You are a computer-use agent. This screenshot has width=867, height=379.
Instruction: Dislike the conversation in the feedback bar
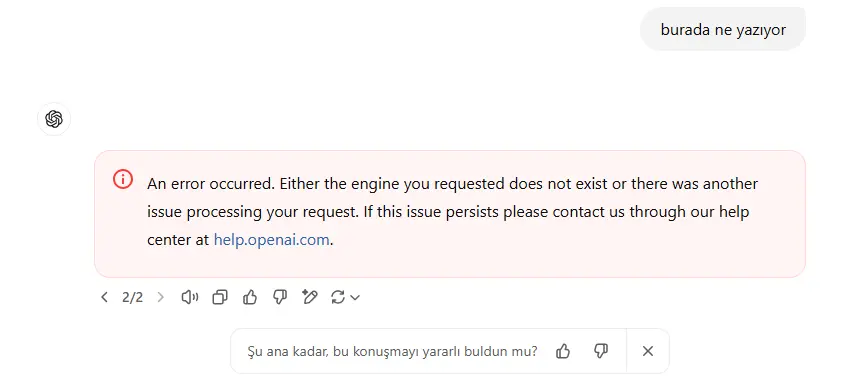coord(601,351)
